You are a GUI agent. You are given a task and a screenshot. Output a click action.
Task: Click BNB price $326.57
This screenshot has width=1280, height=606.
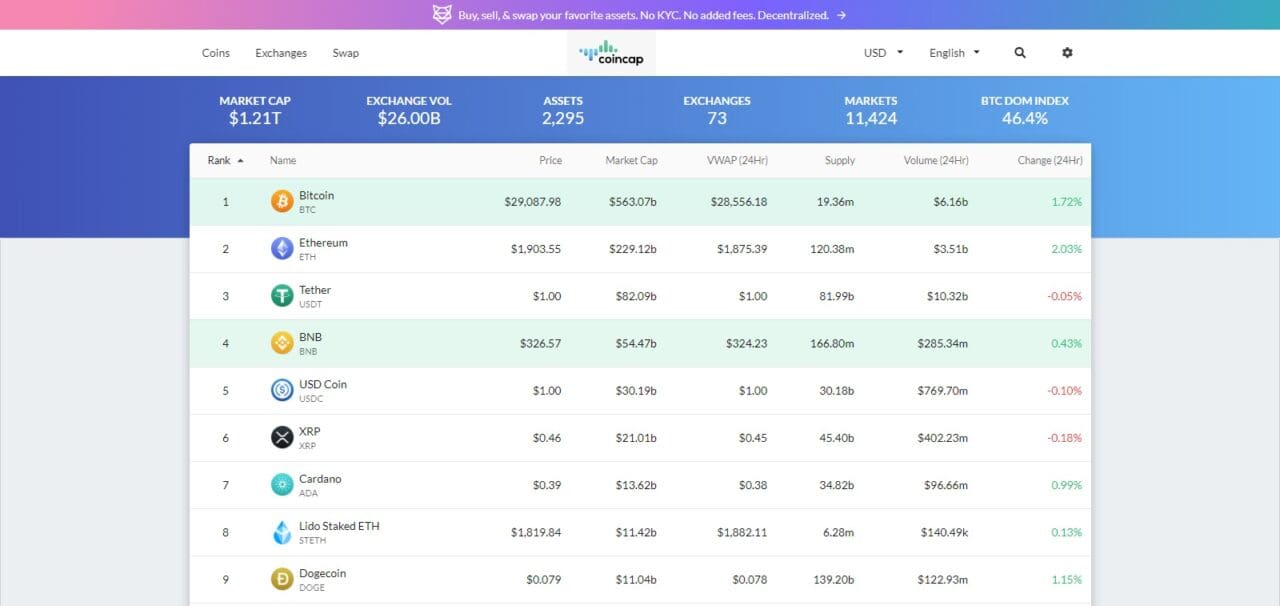541,343
